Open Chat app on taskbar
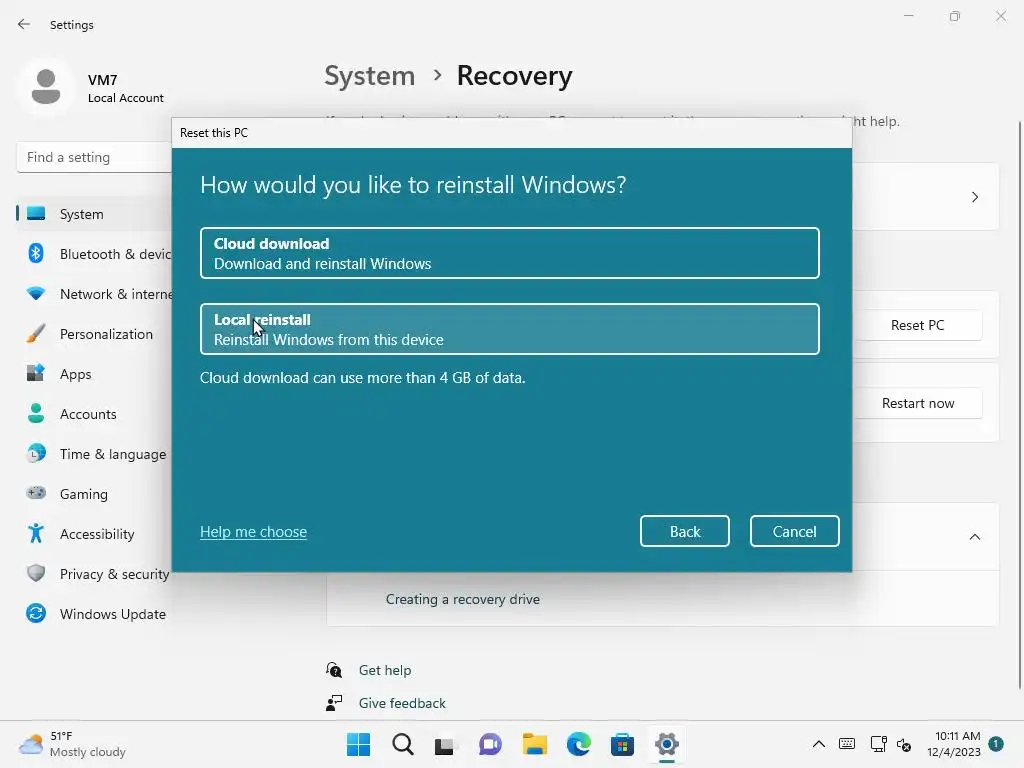The width and height of the screenshot is (1024, 768). [490, 744]
